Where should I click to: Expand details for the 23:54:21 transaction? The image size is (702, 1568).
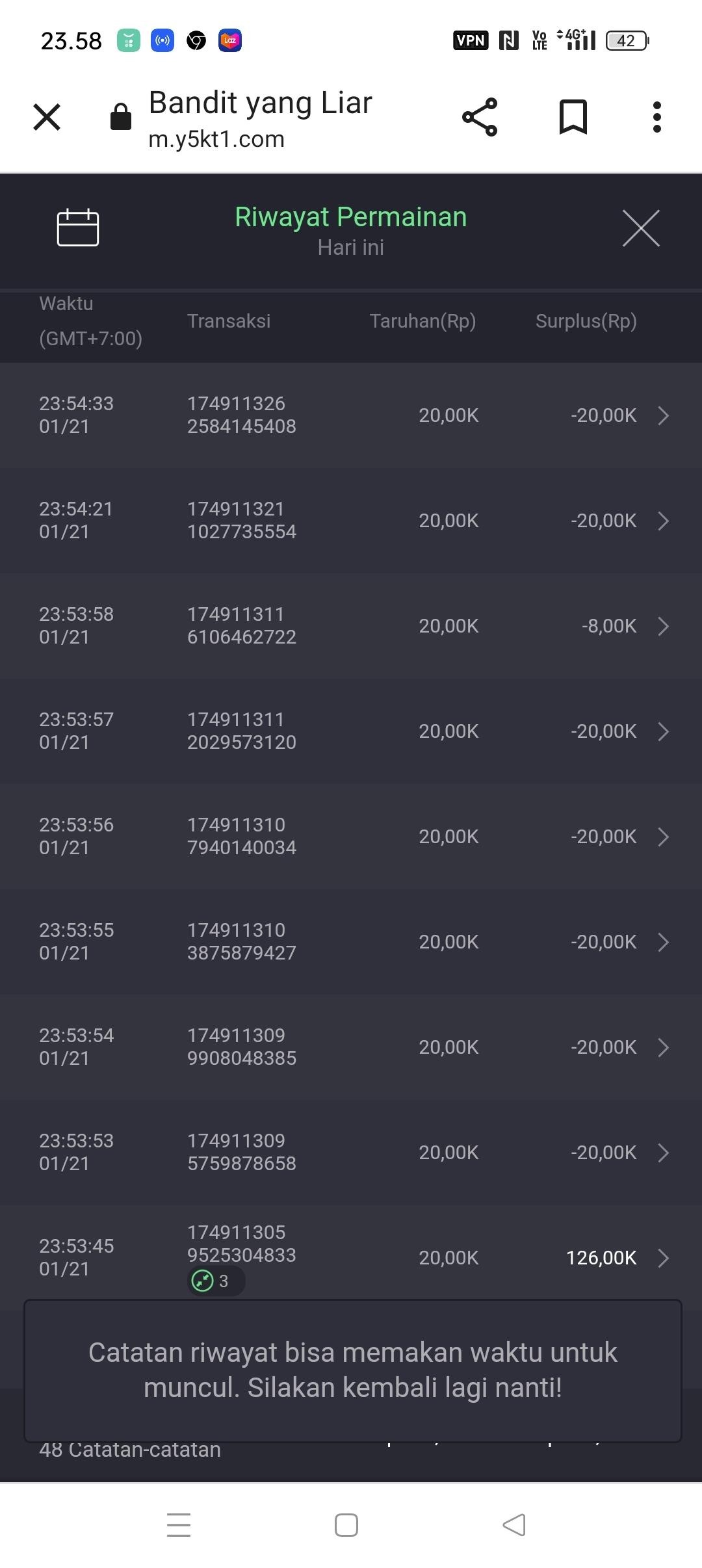pyautogui.click(x=662, y=521)
